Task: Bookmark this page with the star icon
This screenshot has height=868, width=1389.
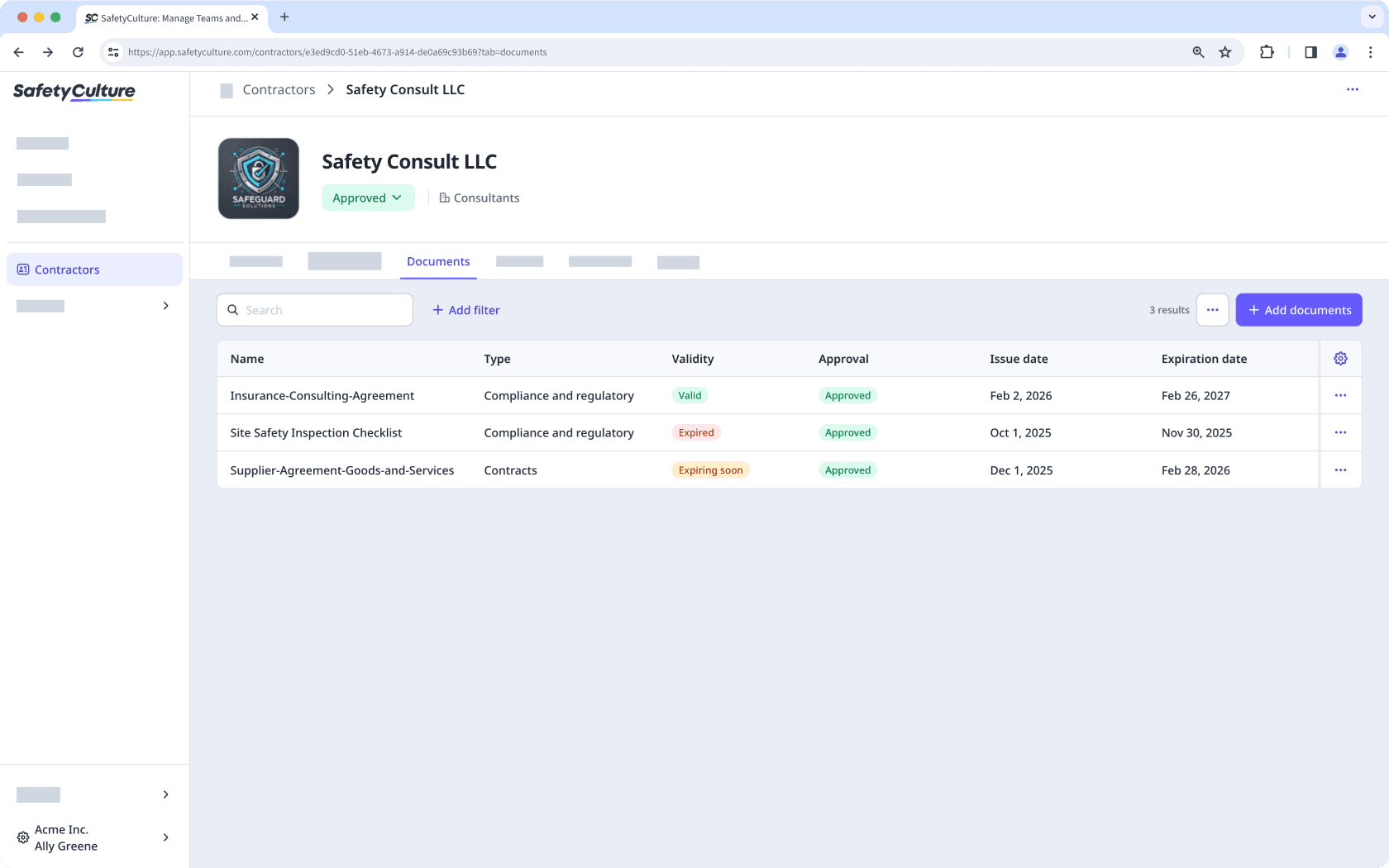Action: click(1225, 52)
